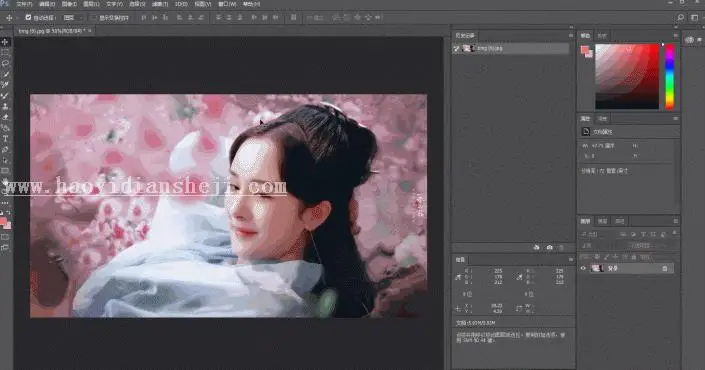Open the 文件(F) menu

click(24, 4)
